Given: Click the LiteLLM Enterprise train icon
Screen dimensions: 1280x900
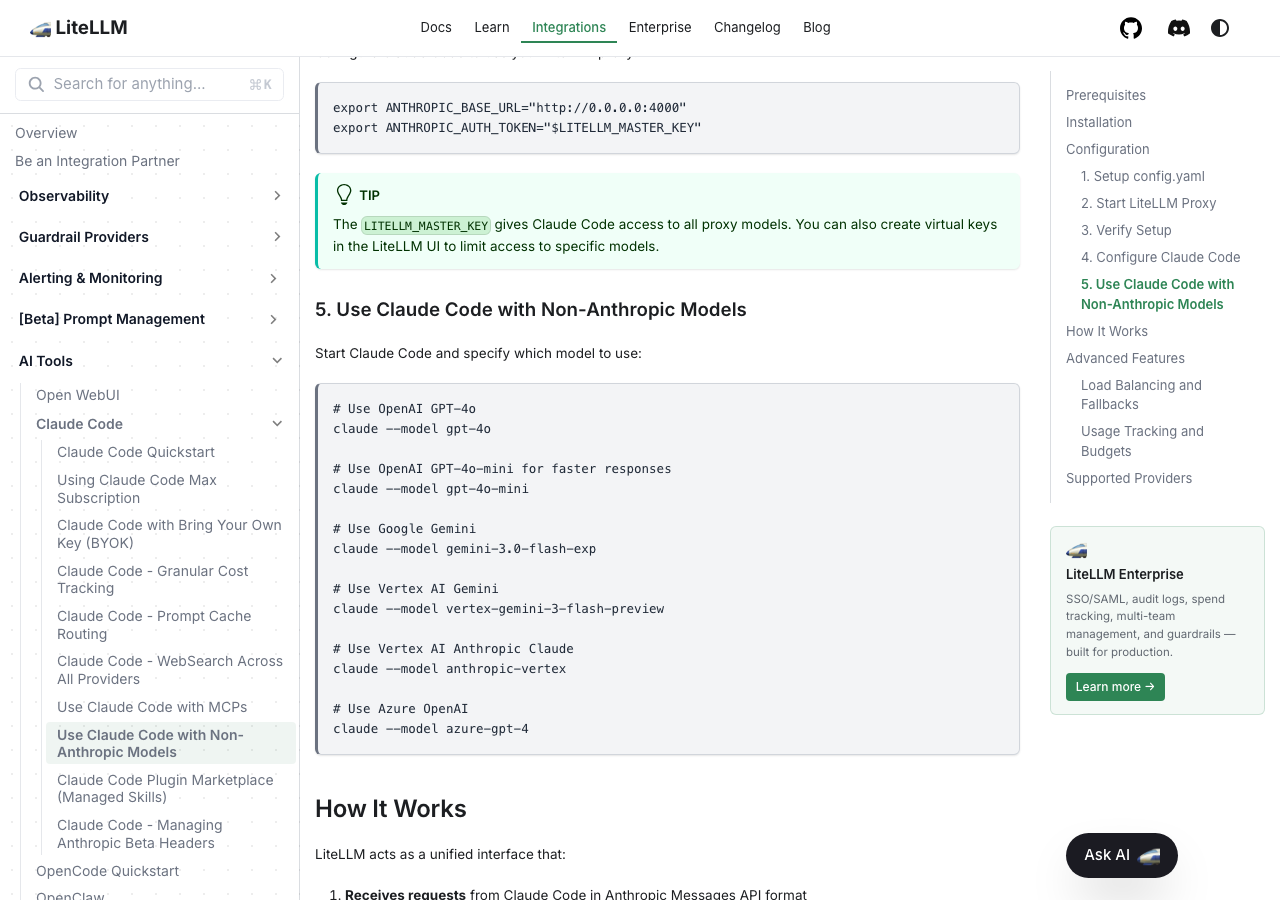Looking at the screenshot, I should point(1077,551).
